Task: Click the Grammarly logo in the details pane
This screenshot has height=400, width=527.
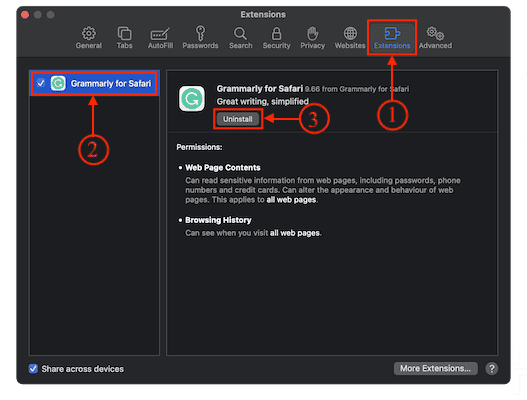Action: (192, 98)
